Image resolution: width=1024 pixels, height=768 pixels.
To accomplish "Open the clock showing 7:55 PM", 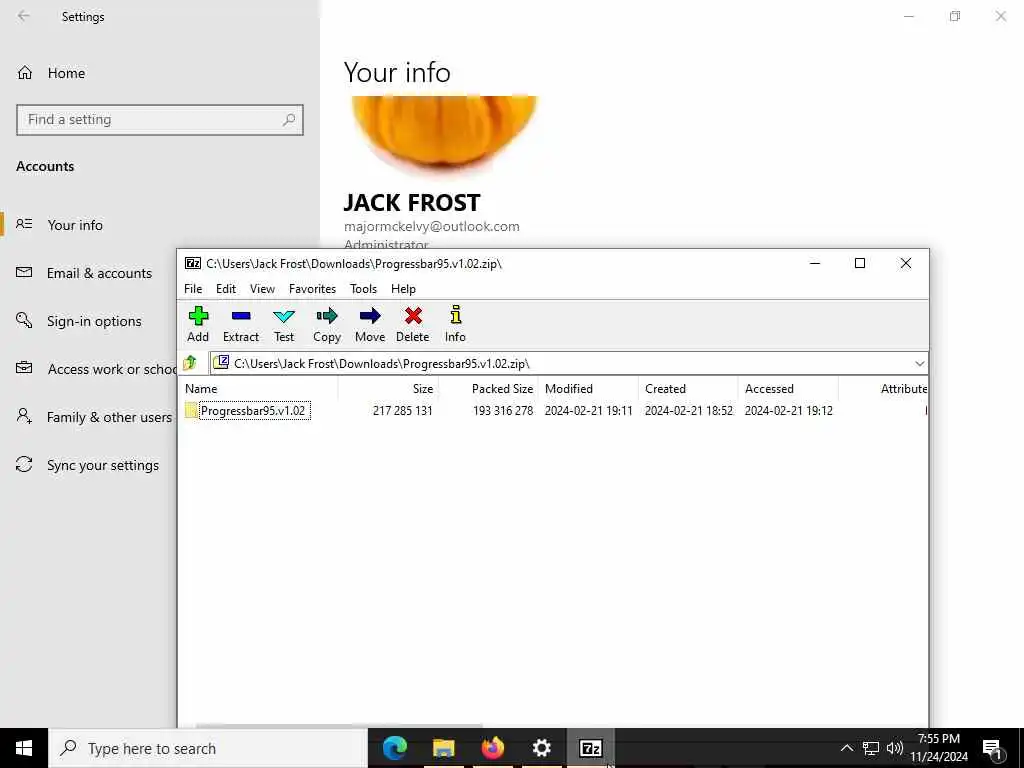I will pos(938,748).
